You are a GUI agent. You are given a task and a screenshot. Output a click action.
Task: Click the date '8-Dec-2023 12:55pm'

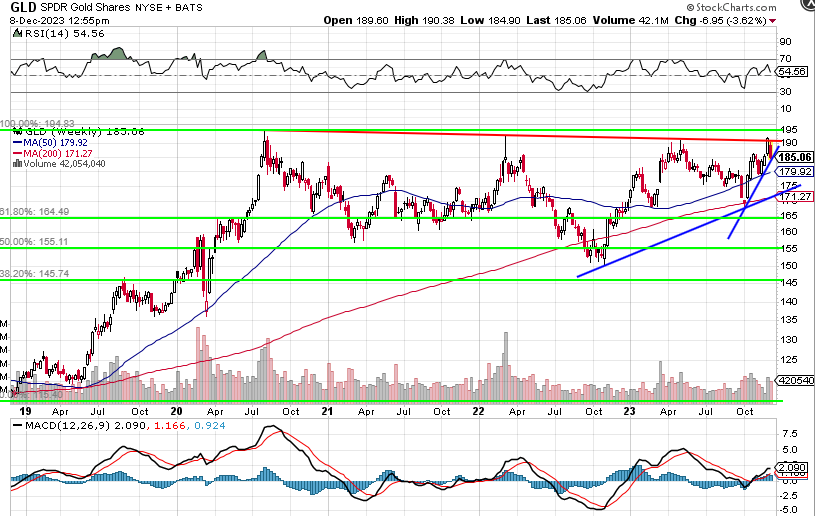[x=60, y=21]
